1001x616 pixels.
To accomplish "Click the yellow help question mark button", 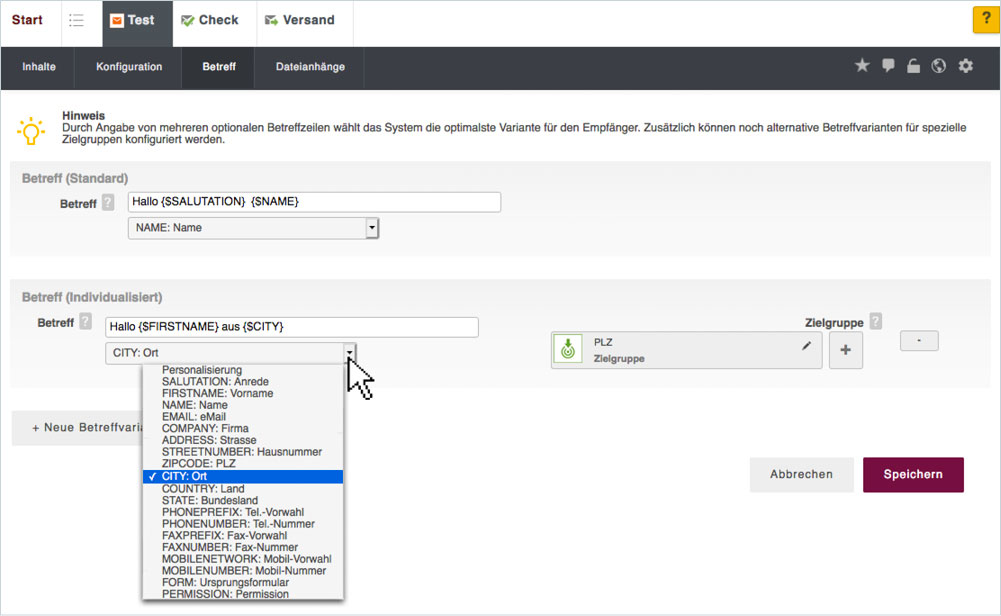I will [985, 20].
